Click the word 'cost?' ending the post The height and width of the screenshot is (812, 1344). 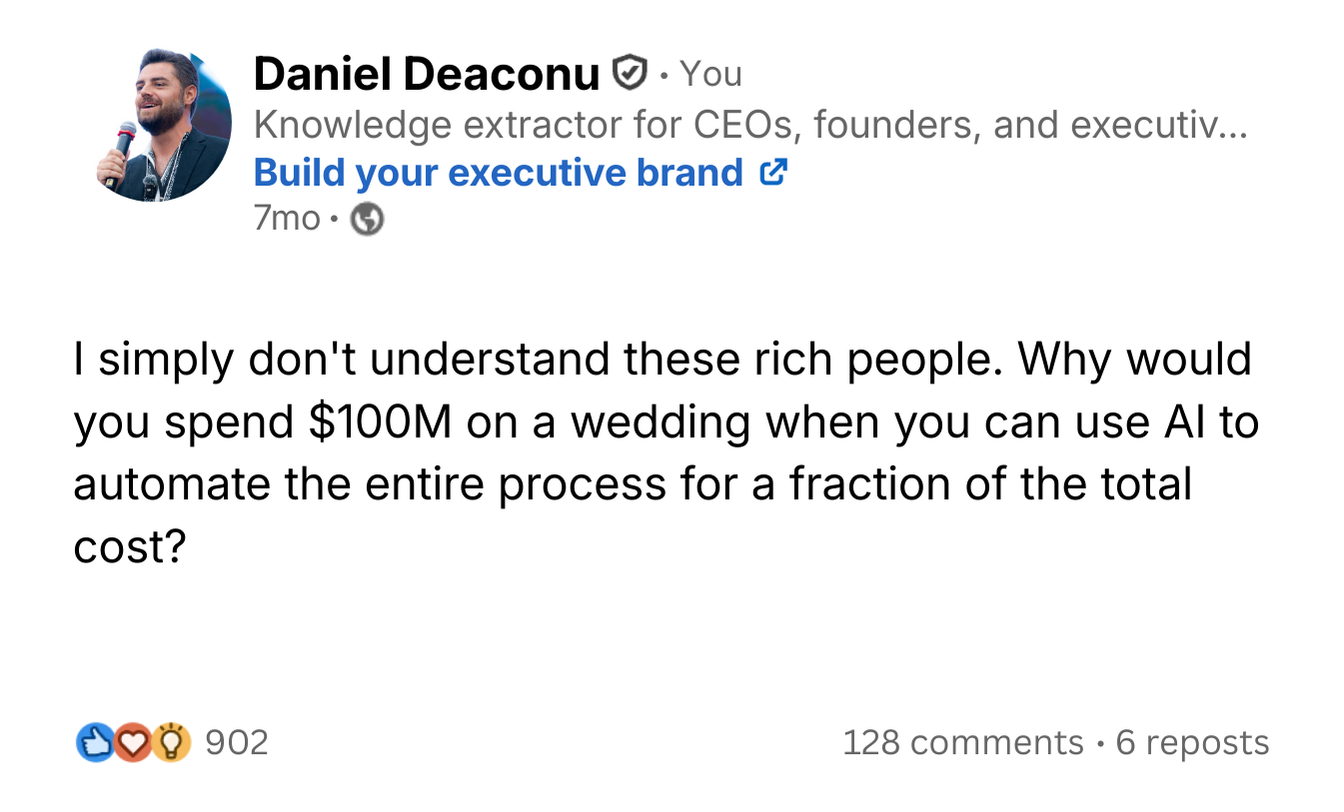pyautogui.click(x=131, y=547)
